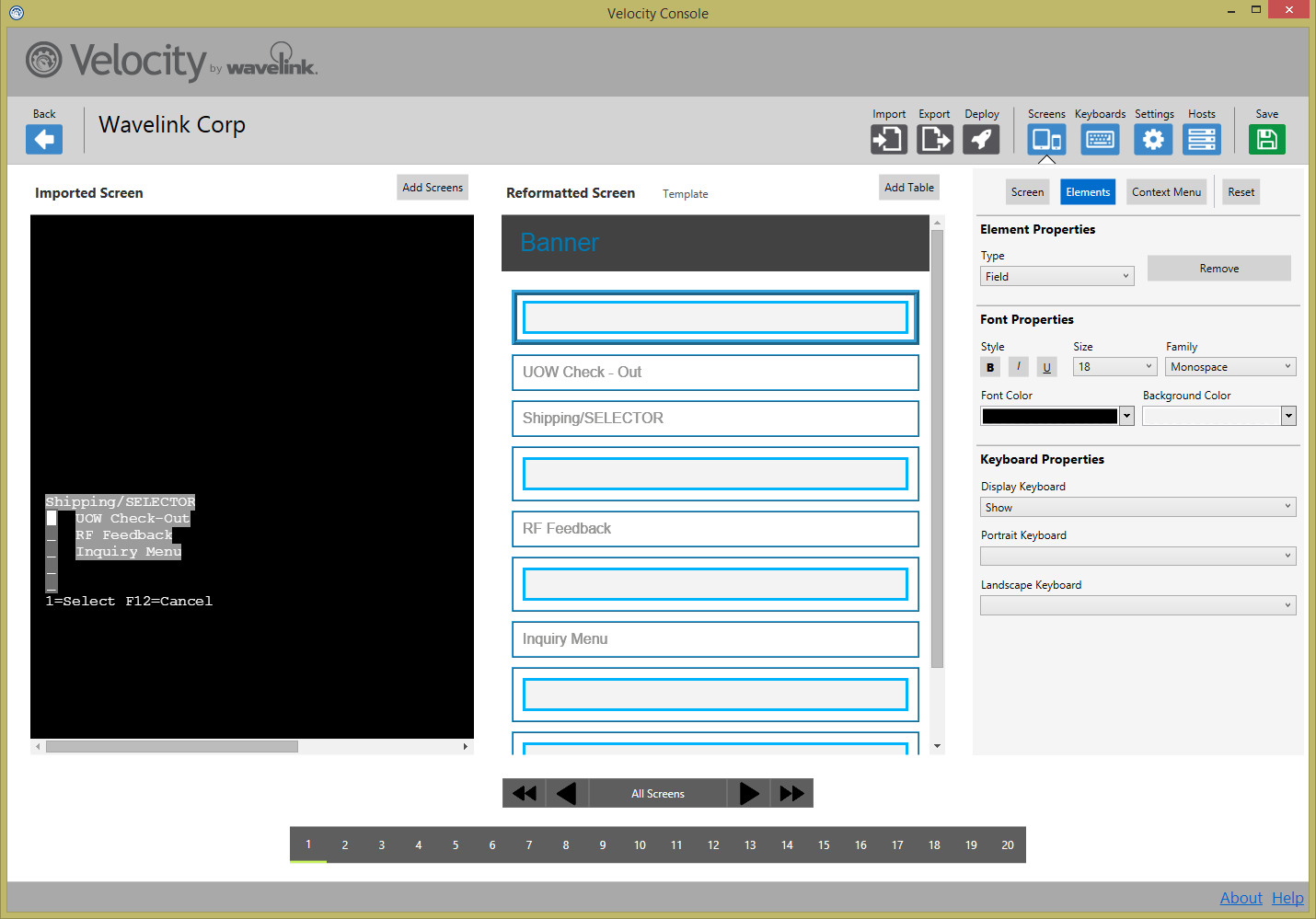Switch to the Screen tab
The width and height of the screenshot is (1316, 919).
[x=1027, y=192]
